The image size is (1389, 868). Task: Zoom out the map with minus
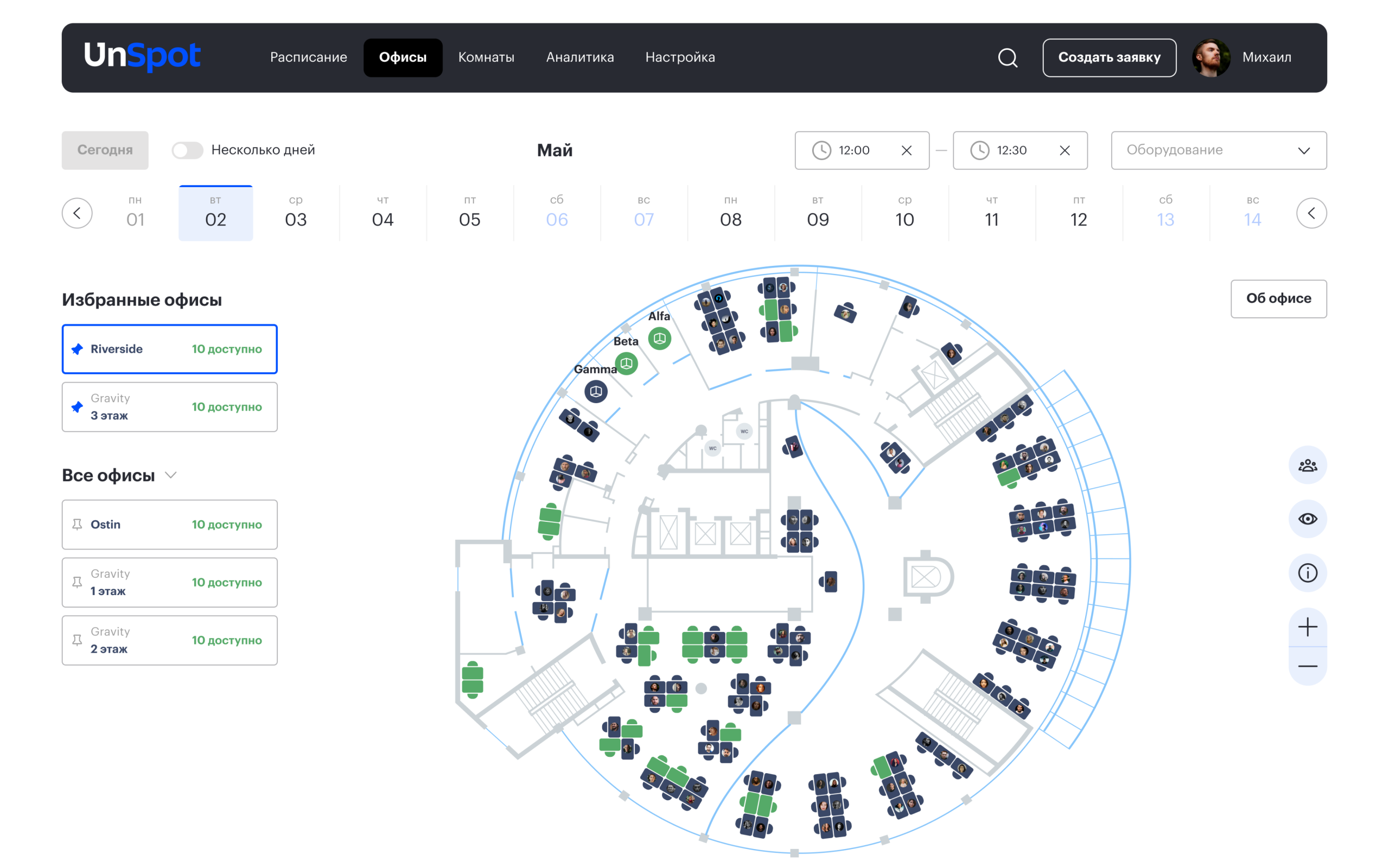point(1307,666)
